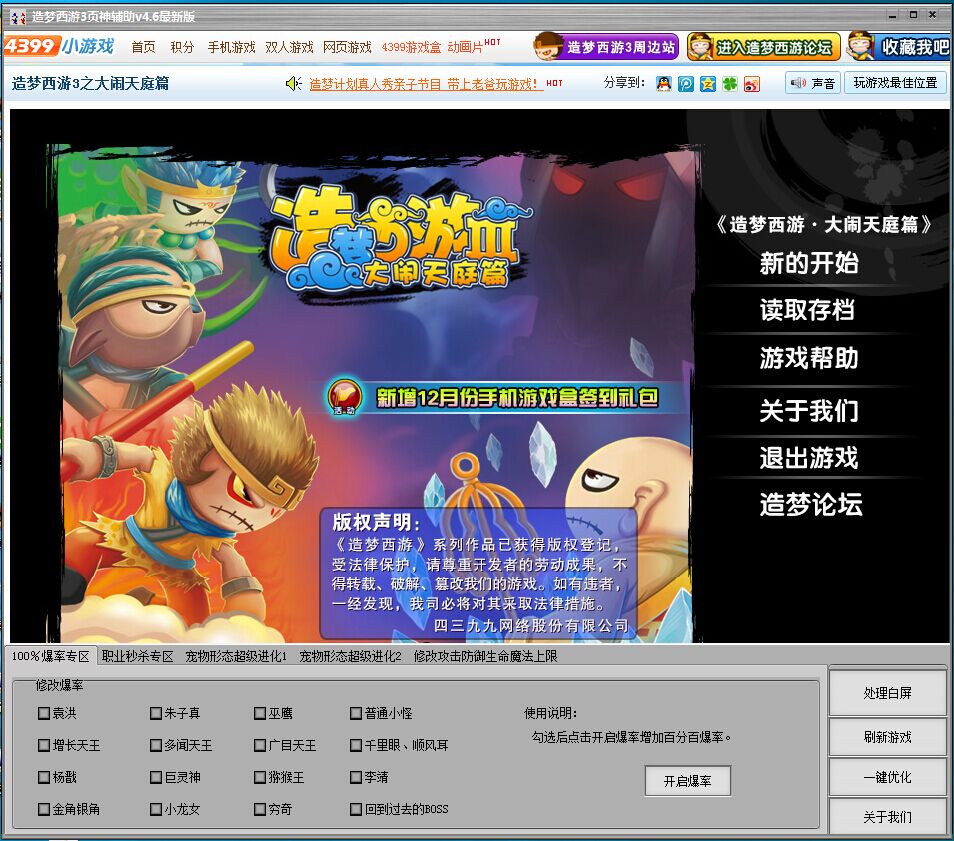This screenshot has height=841, width=954.
Task: Enable the 袁洪 drop rate checkbox
Action: pyautogui.click(x=44, y=713)
